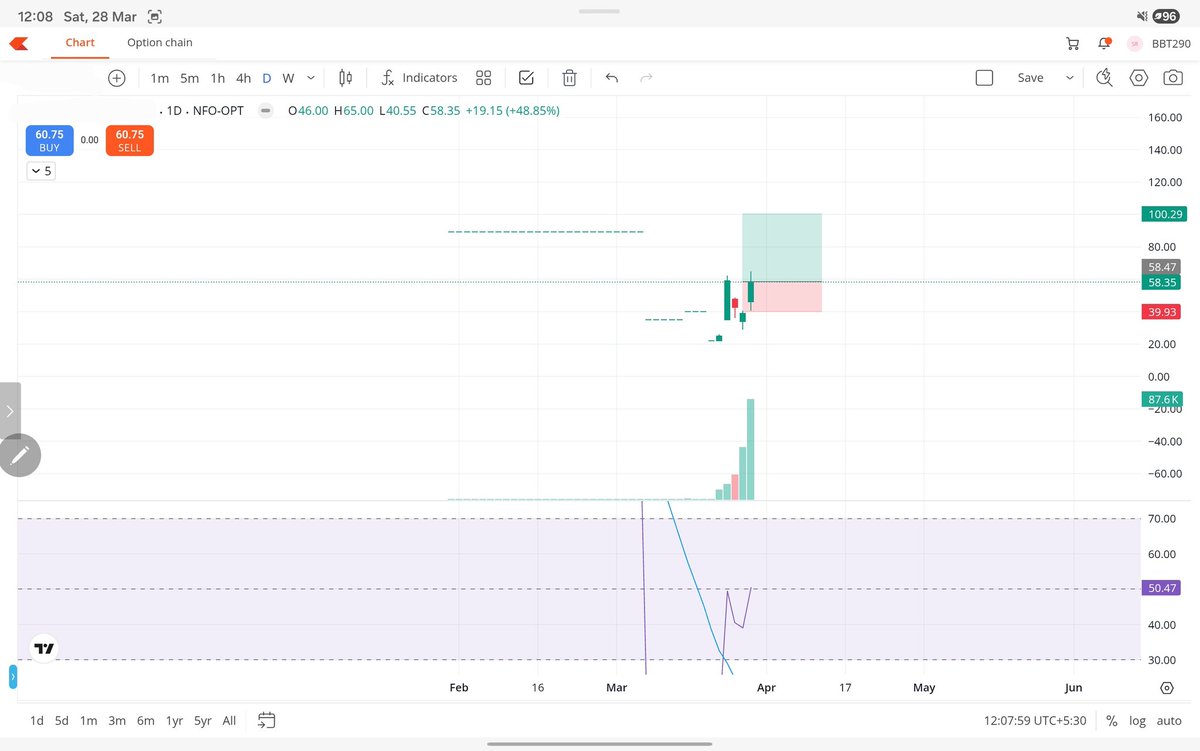This screenshot has width=1200, height=751.
Task: Select the green profit zone of long position
Action: [782, 247]
